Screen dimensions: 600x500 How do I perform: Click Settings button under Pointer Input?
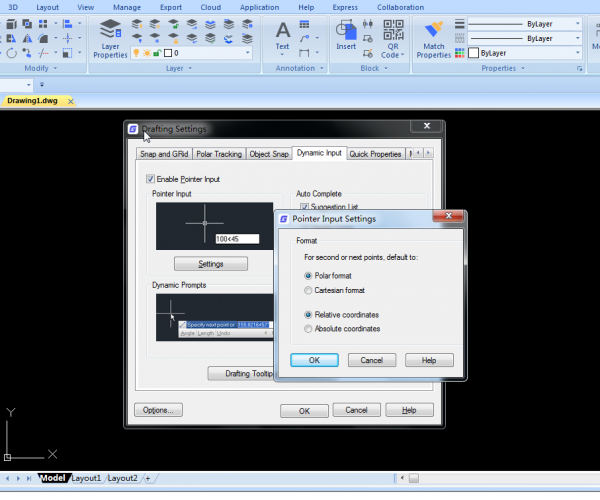coord(211,264)
